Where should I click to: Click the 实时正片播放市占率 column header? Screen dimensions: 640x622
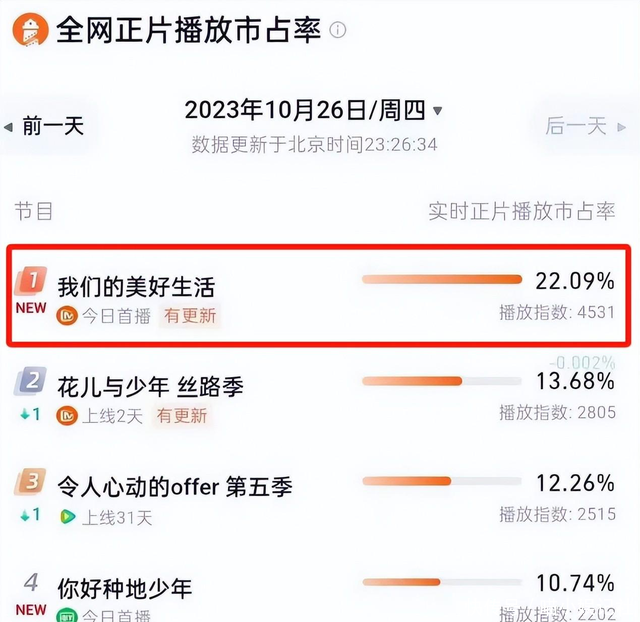[x=521, y=211]
